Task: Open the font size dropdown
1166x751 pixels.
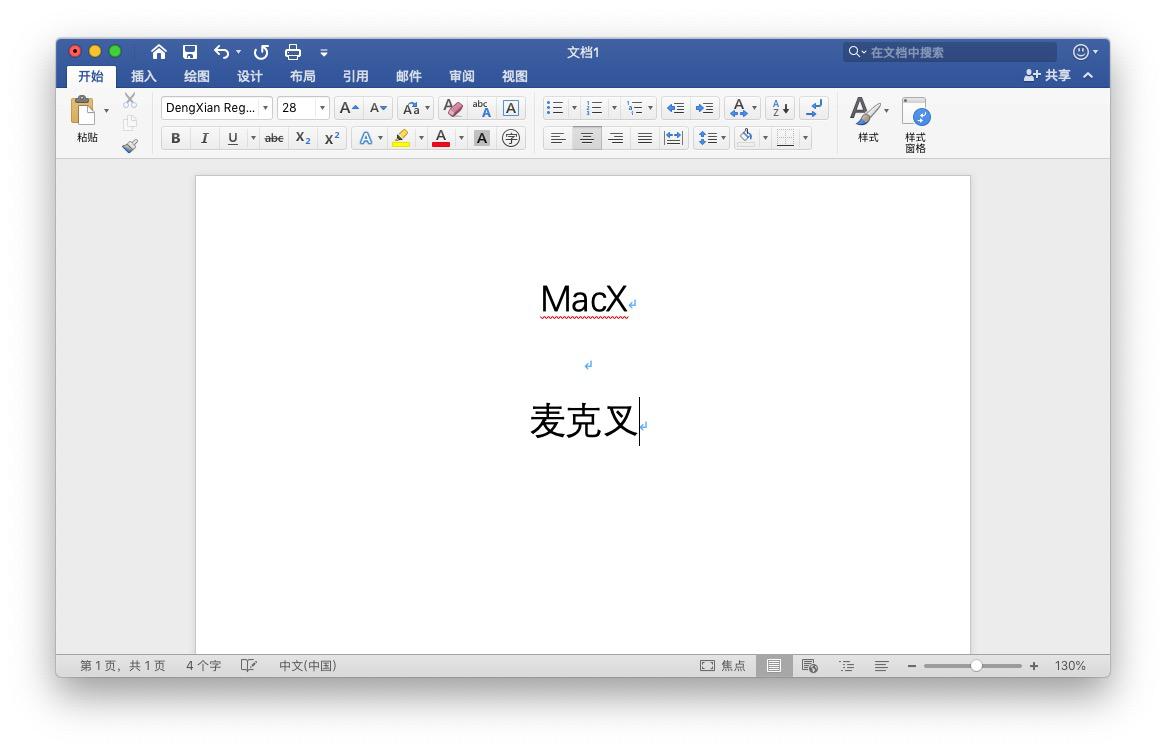Action: (x=320, y=107)
